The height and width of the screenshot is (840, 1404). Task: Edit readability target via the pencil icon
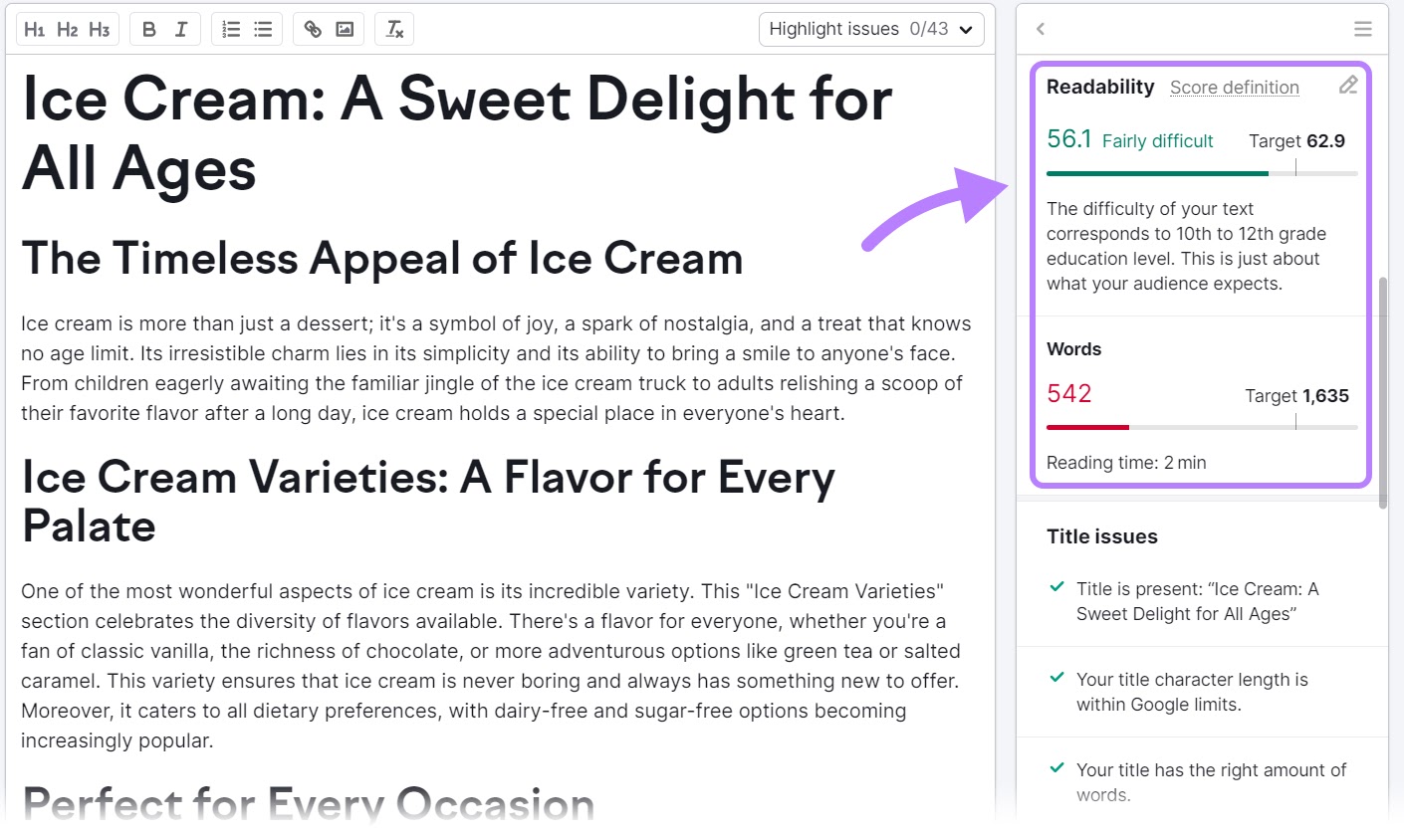[1348, 86]
